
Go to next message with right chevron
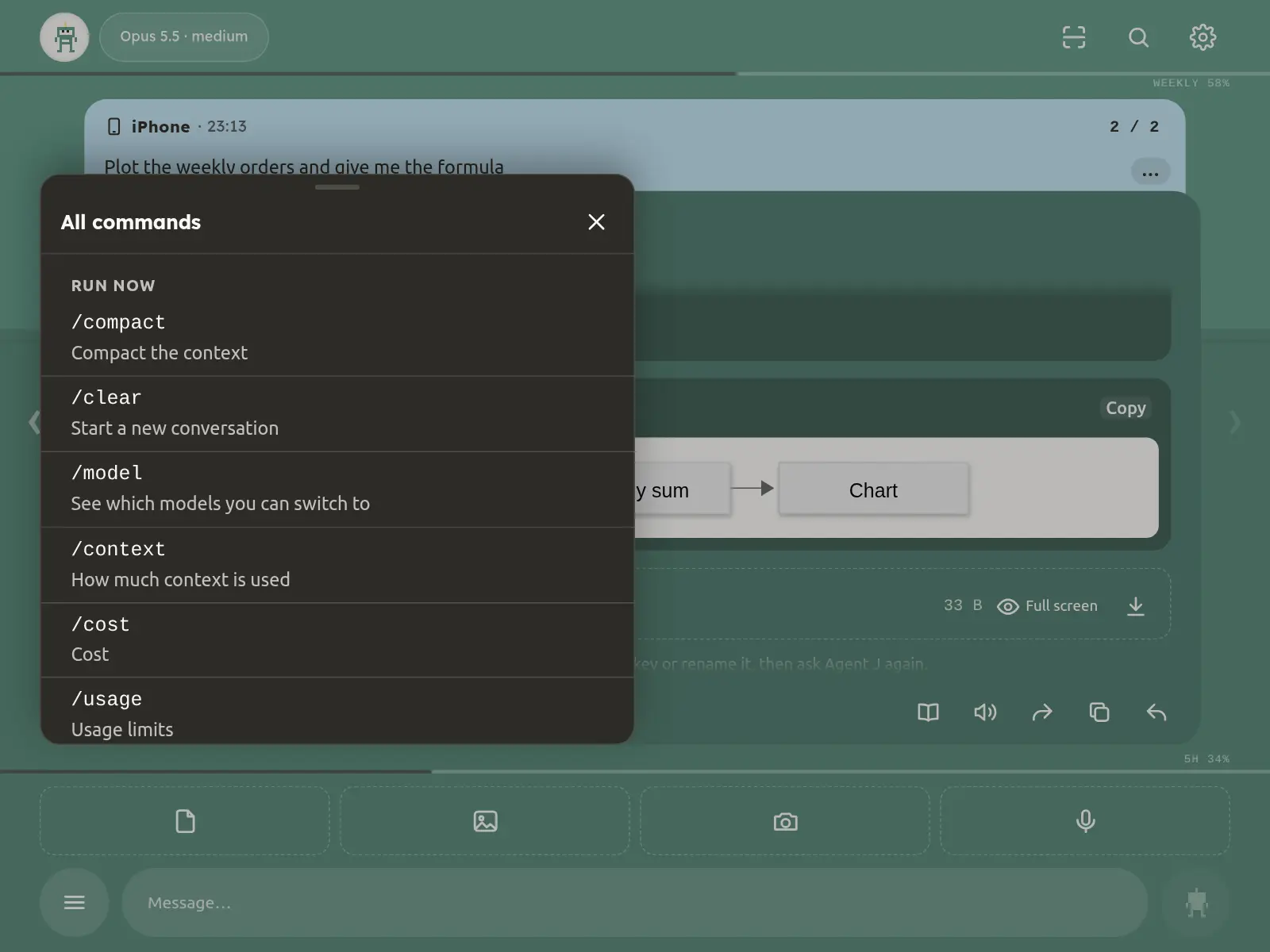pyautogui.click(x=1235, y=422)
